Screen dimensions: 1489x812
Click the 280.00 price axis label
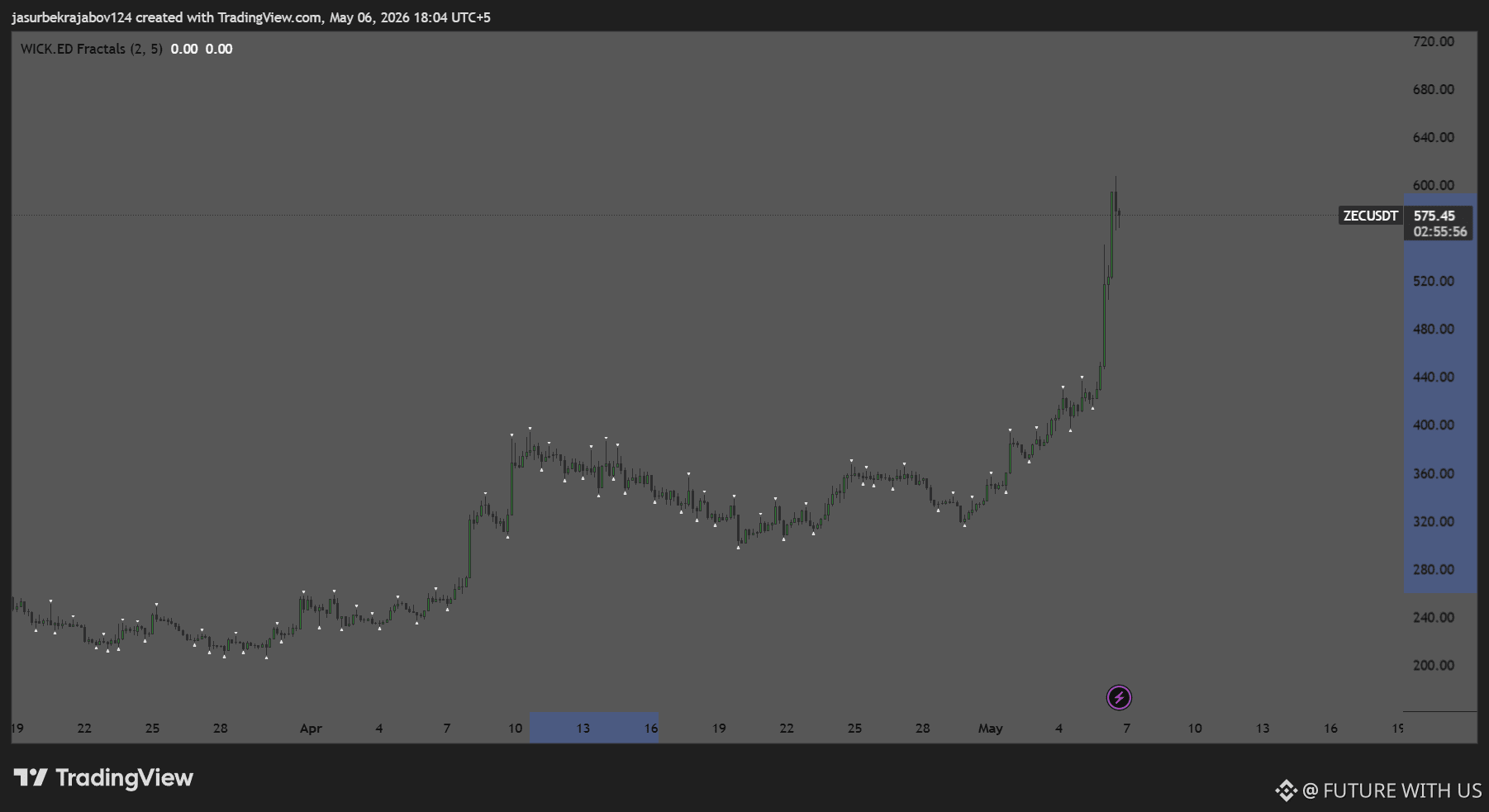click(1434, 569)
